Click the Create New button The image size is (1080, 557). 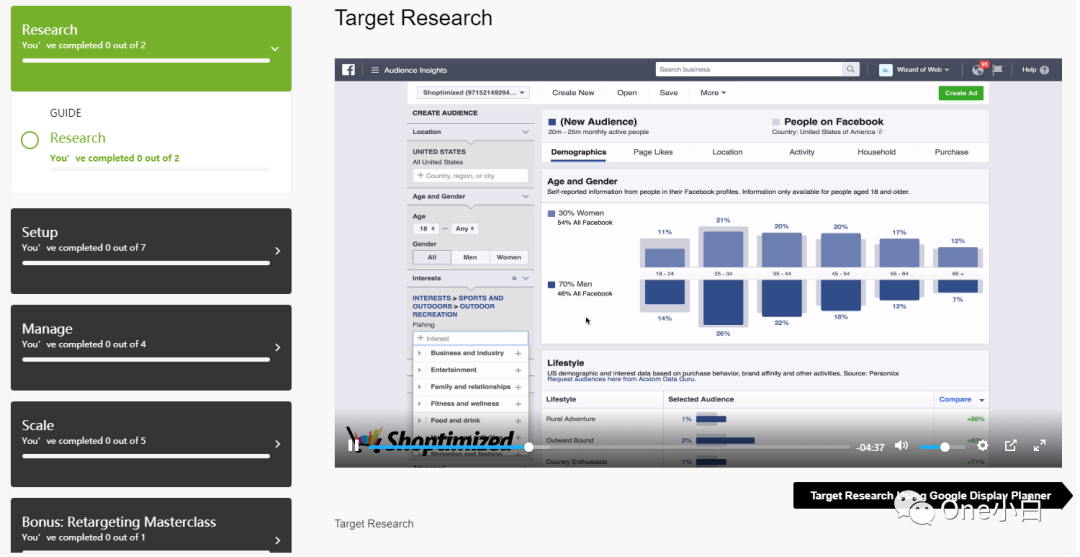click(573, 92)
